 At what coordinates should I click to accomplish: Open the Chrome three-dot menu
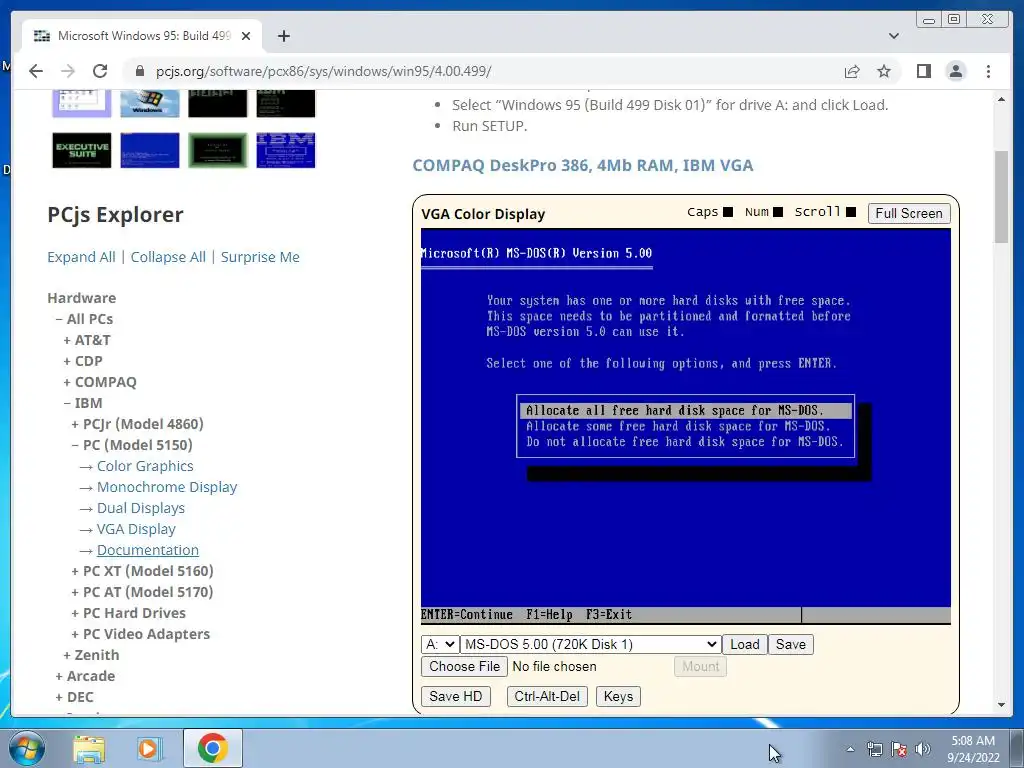point(988,71)
